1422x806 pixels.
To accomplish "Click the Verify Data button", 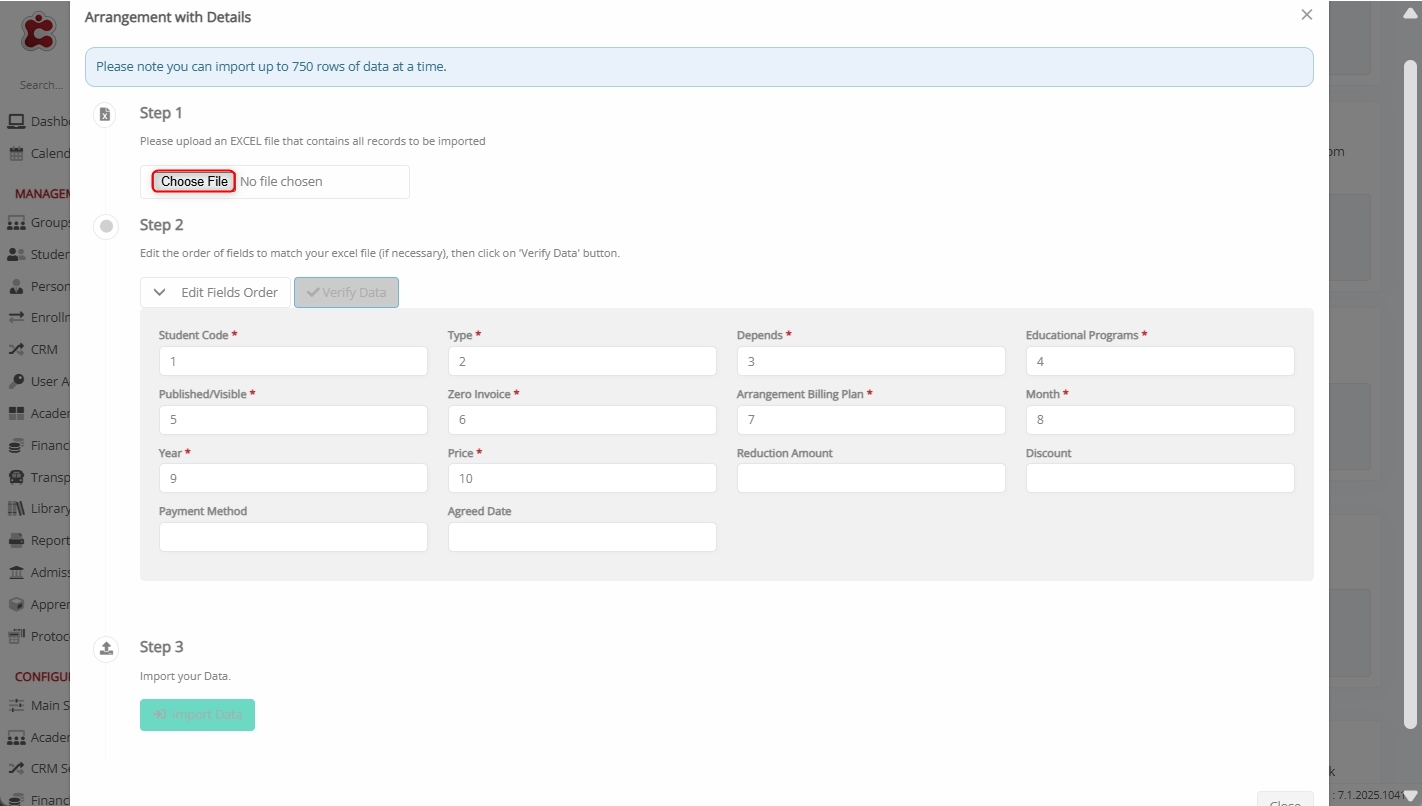I will (x=346, y=293).
